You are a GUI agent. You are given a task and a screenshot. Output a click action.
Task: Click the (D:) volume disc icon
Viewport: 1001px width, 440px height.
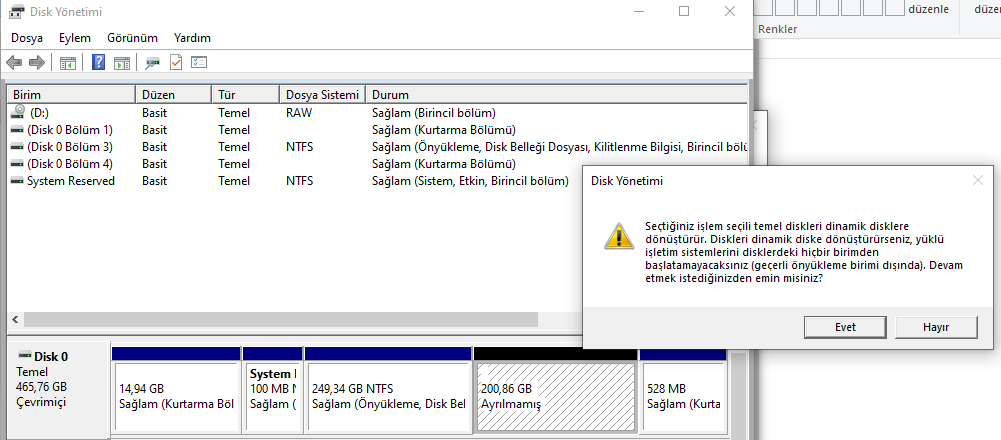(18, 112)
